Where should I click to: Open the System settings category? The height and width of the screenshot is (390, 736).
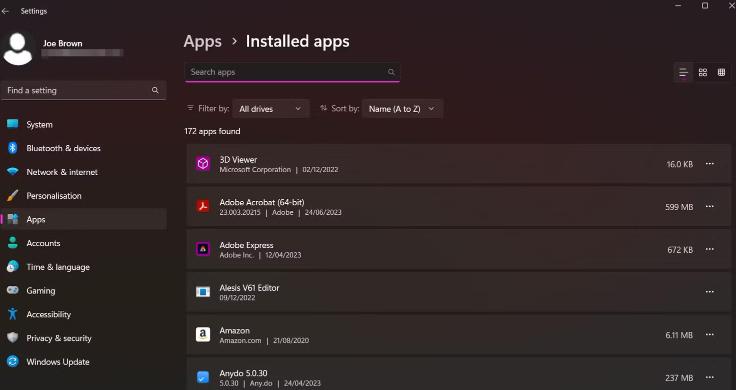pos(84,124)
